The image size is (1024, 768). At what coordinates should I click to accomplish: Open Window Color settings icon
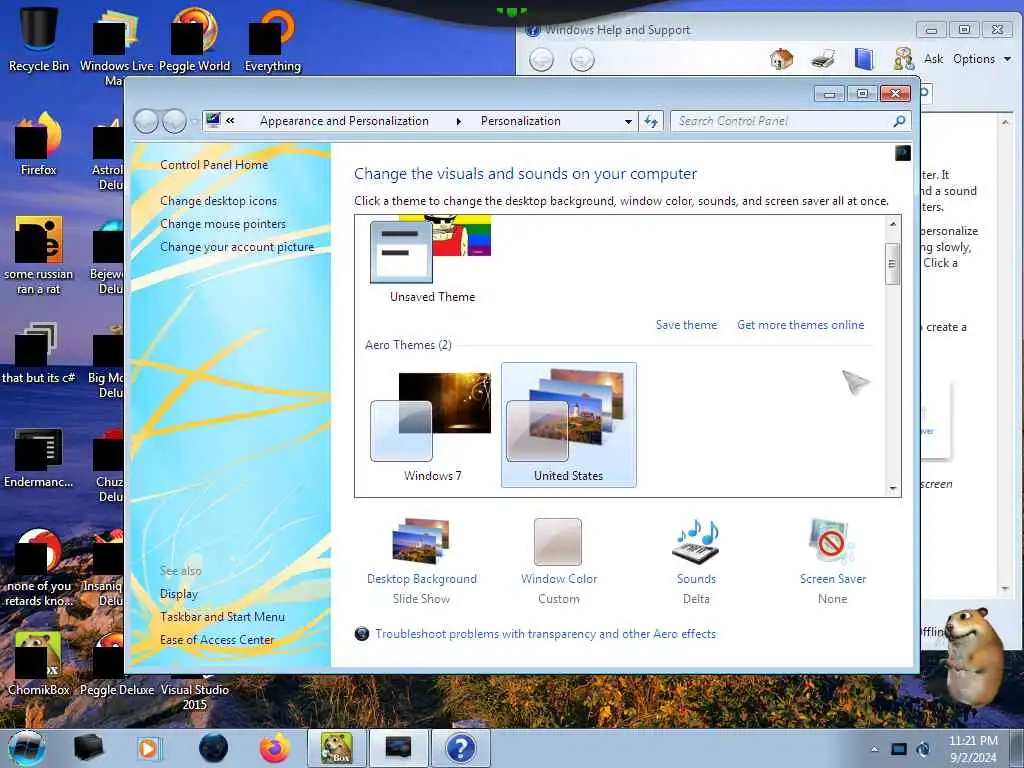point(558,542)
